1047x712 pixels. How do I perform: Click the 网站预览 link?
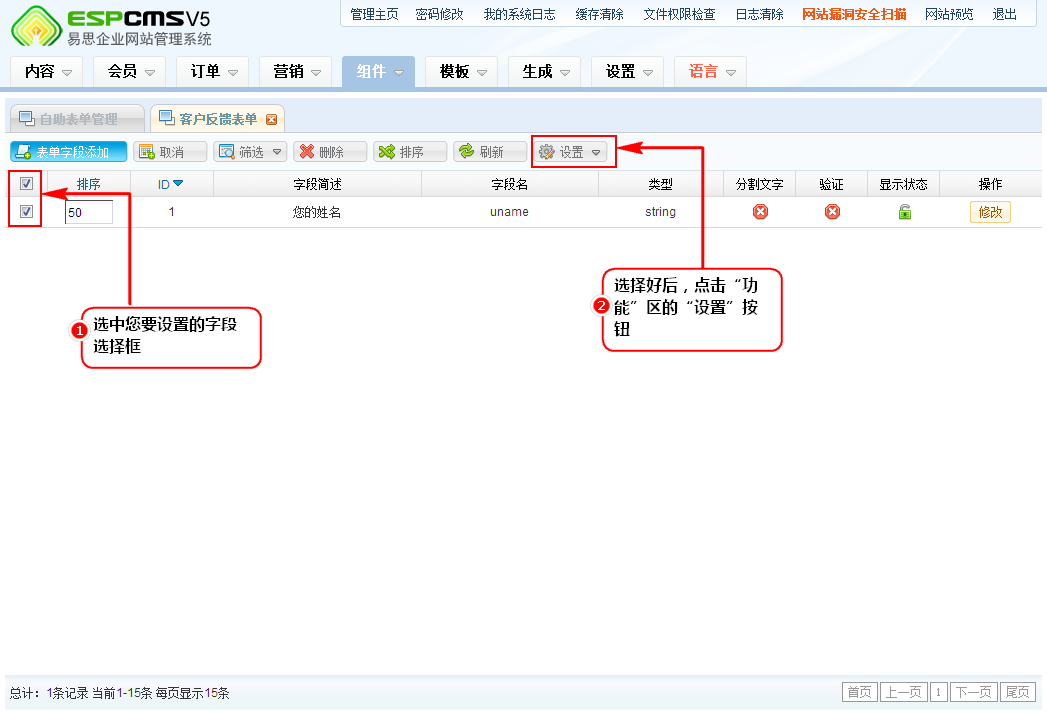[949, 14]
